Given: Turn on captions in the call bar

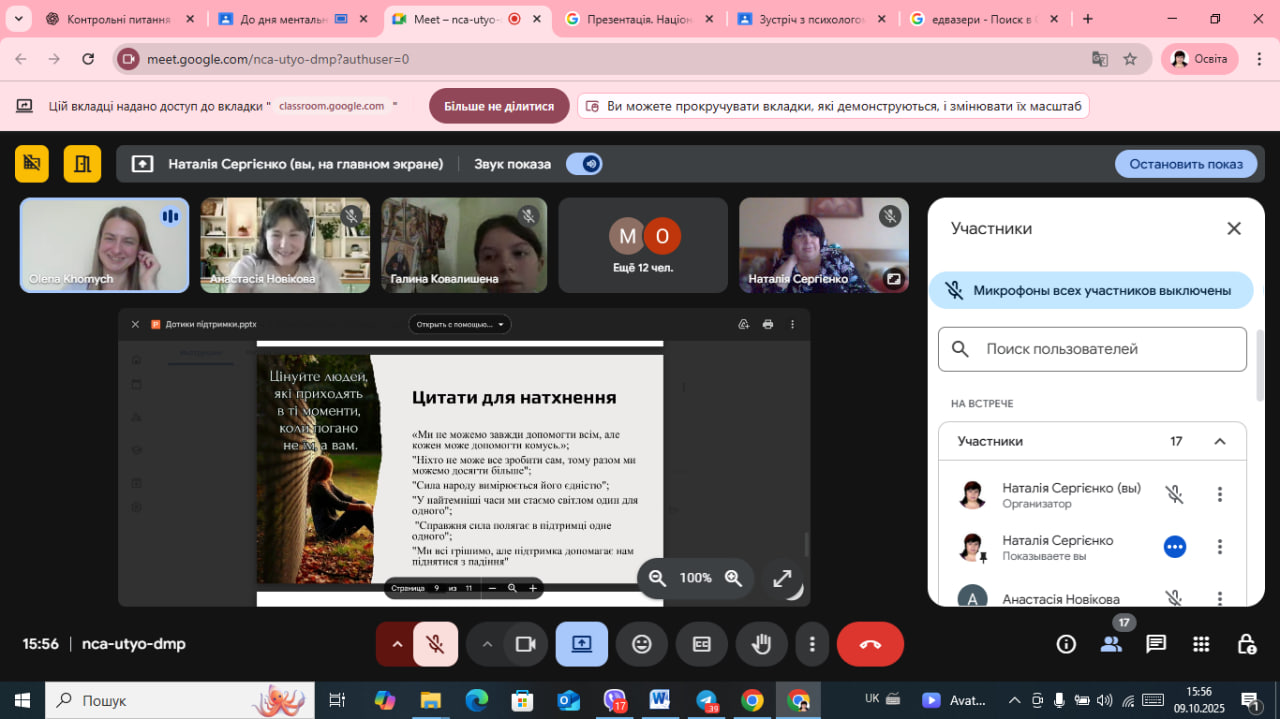Looking at the screenshot, I should [x=702, y=645].
